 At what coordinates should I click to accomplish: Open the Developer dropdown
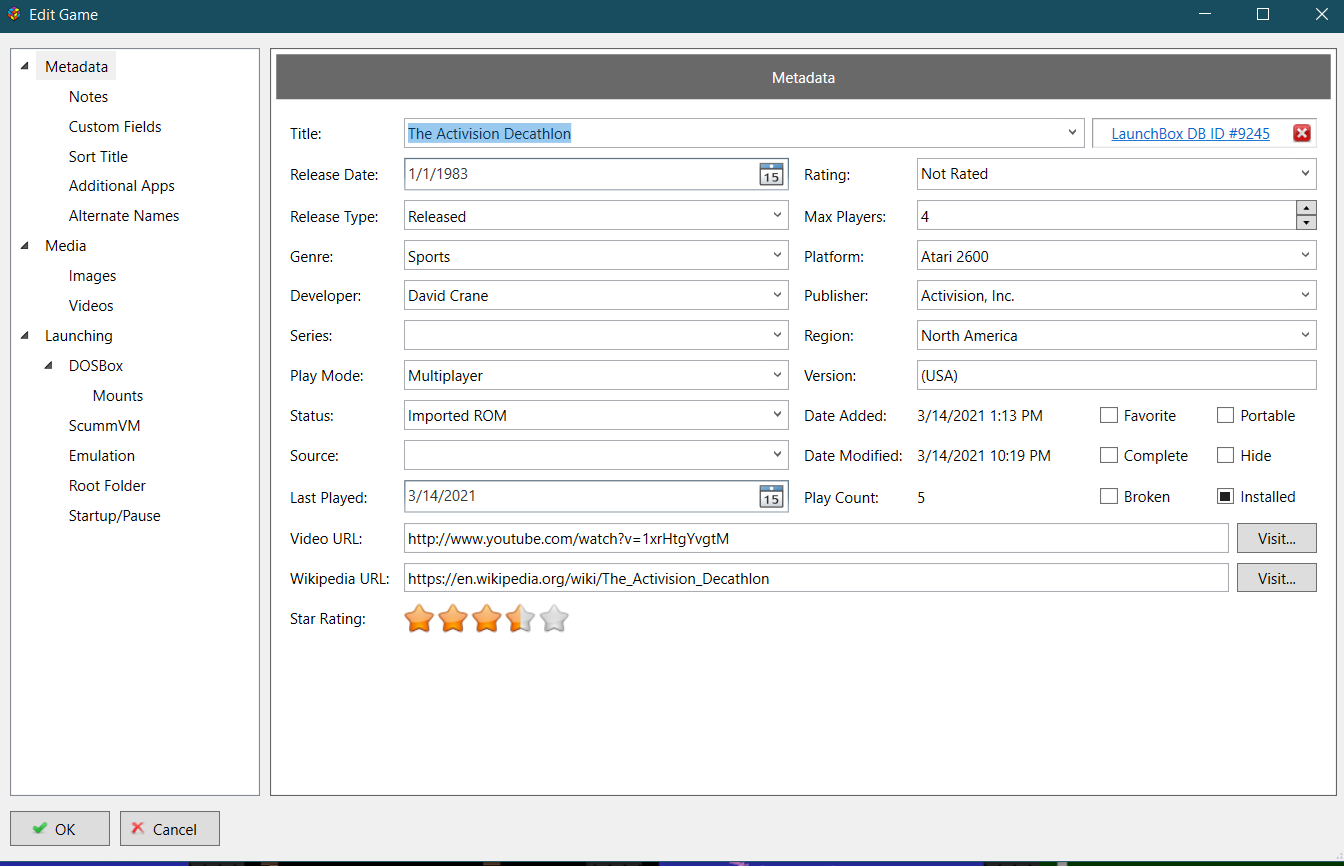tap(778, 296)
